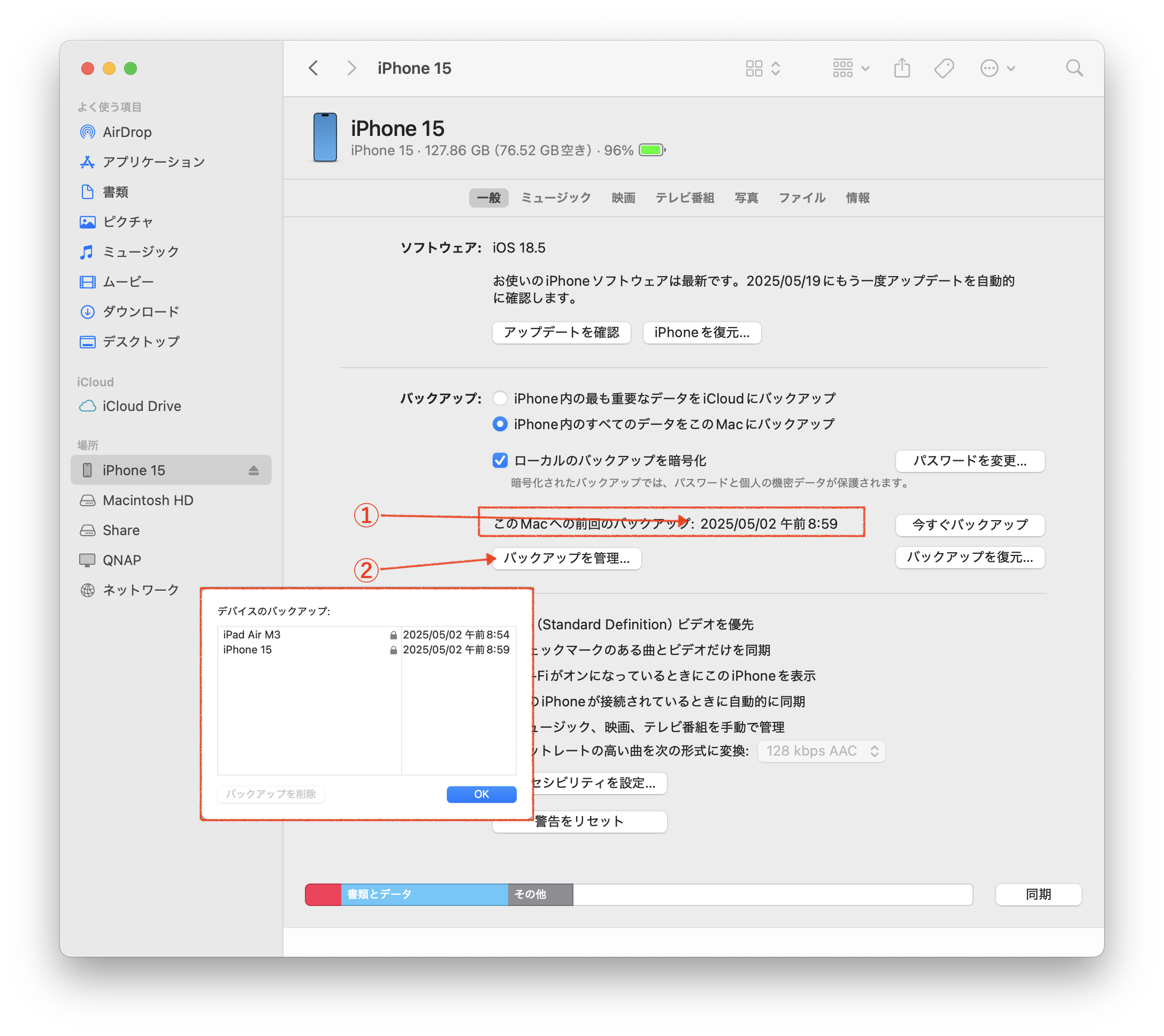
Task: Go back with the left chevron
Action: click(314, 68)
